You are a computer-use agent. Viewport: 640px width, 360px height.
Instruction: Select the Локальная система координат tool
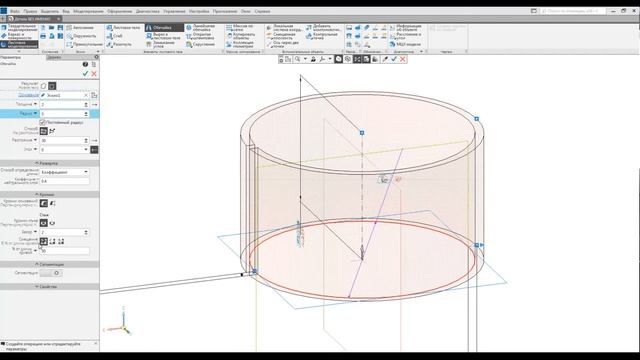pos(284,28)
